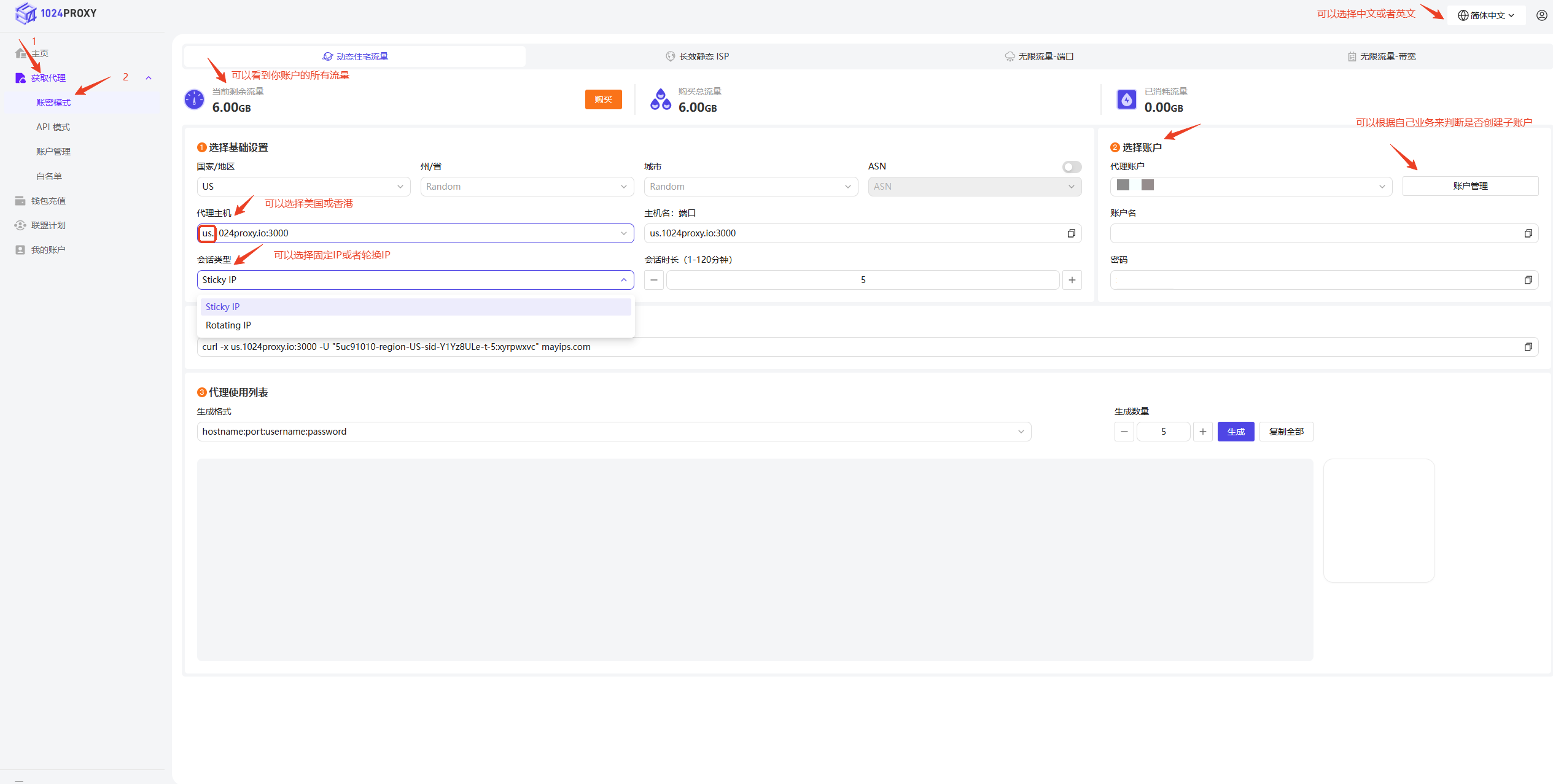The image size is (1553, 784).
Task: Switch to the static ISP tab
Action: click(698, 56)
